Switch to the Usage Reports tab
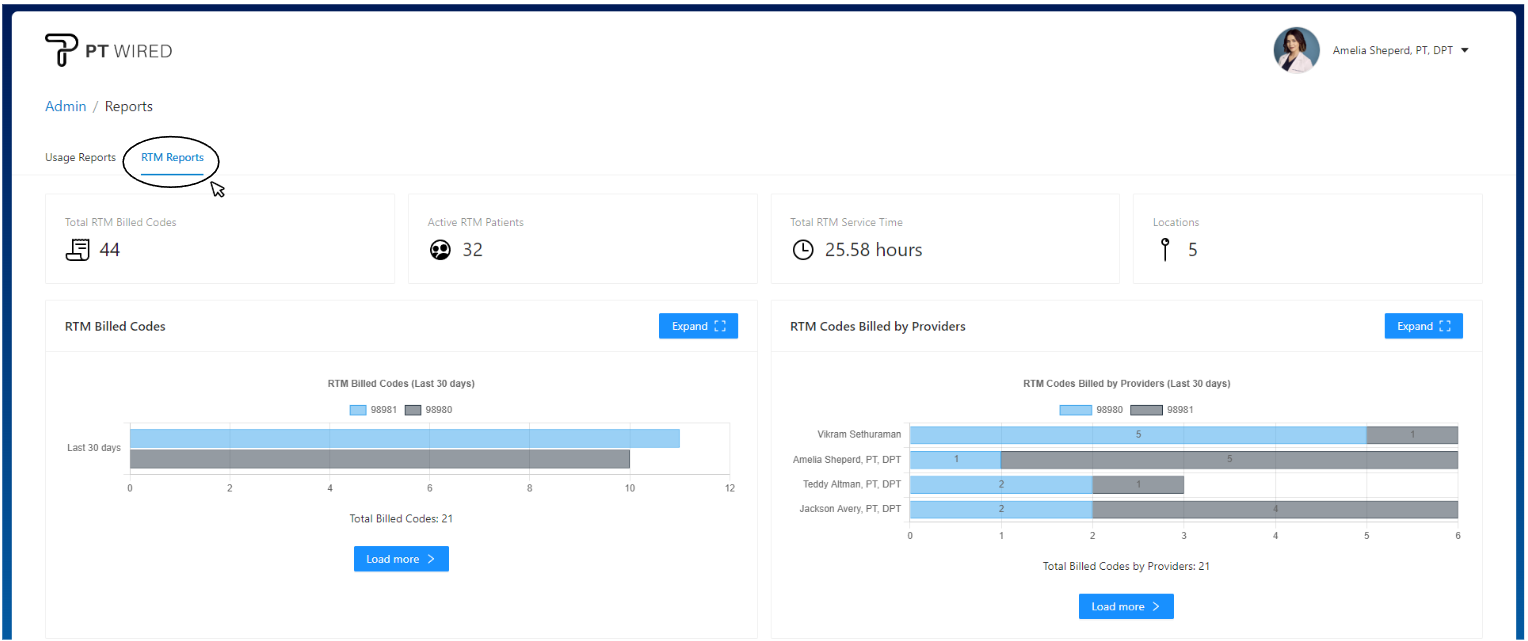 point(80,158)
